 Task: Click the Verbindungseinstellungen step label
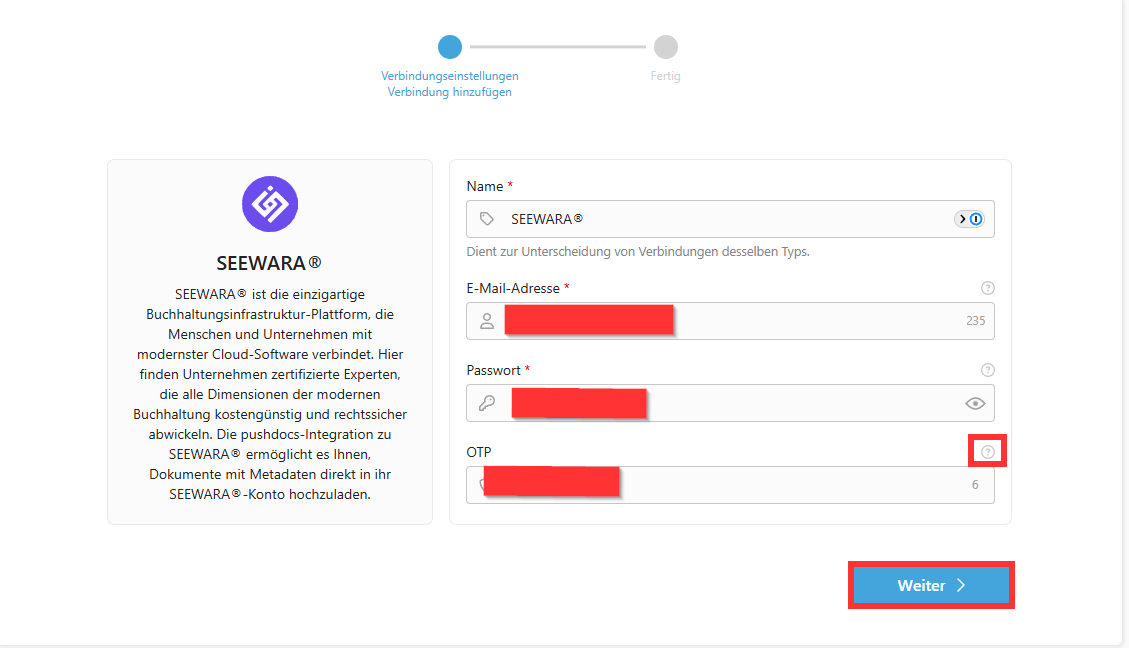[x=450, y=76]
